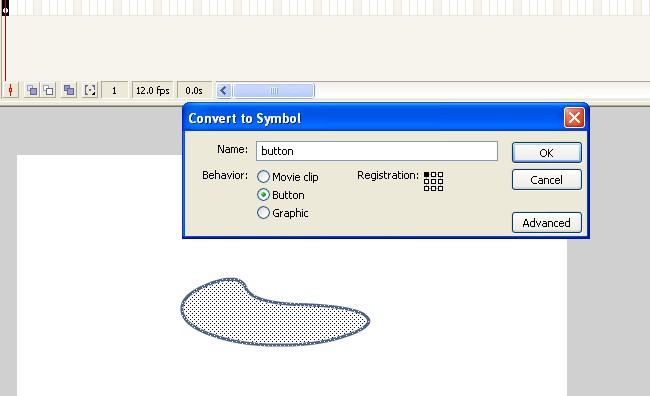The height and width of the screenshot is (396, 650).
Task: Click the Name field containing button
Action: (377, 151)
